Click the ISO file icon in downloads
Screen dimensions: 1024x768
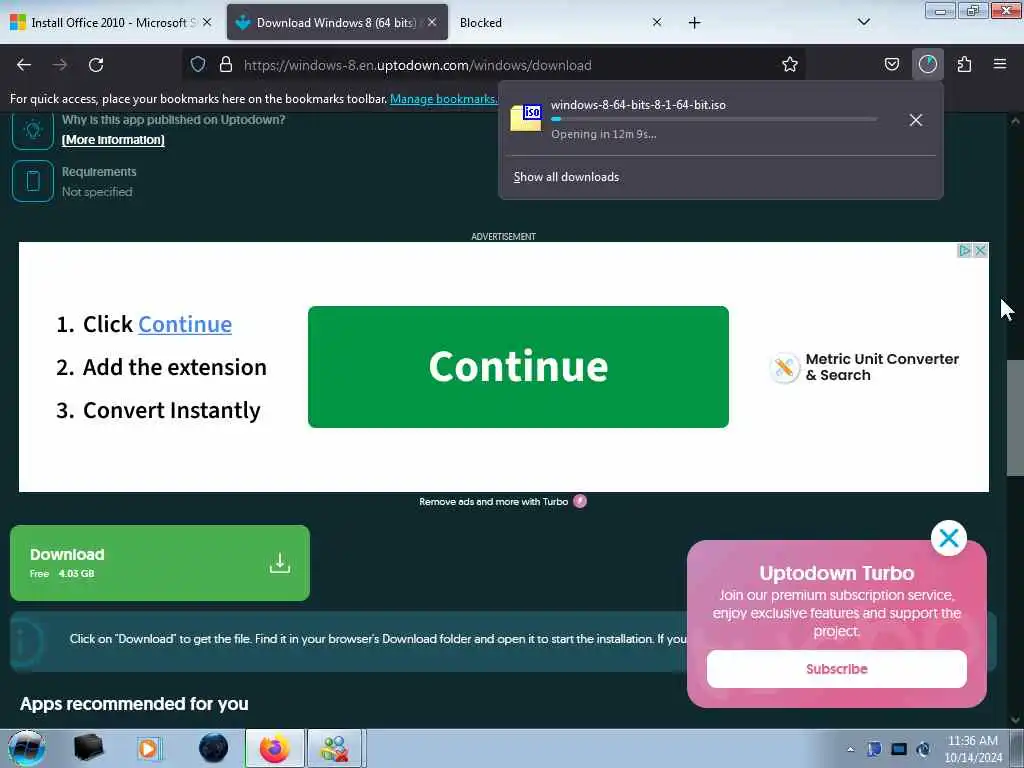(x=526, y=118)
